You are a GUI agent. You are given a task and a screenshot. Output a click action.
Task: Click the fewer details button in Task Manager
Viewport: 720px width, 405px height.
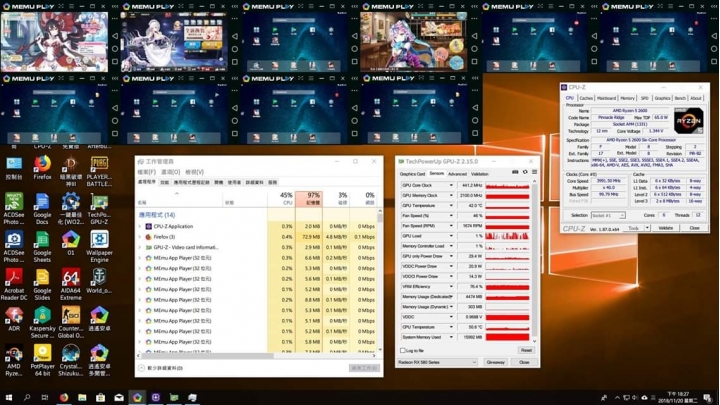[x=160, y=368]
